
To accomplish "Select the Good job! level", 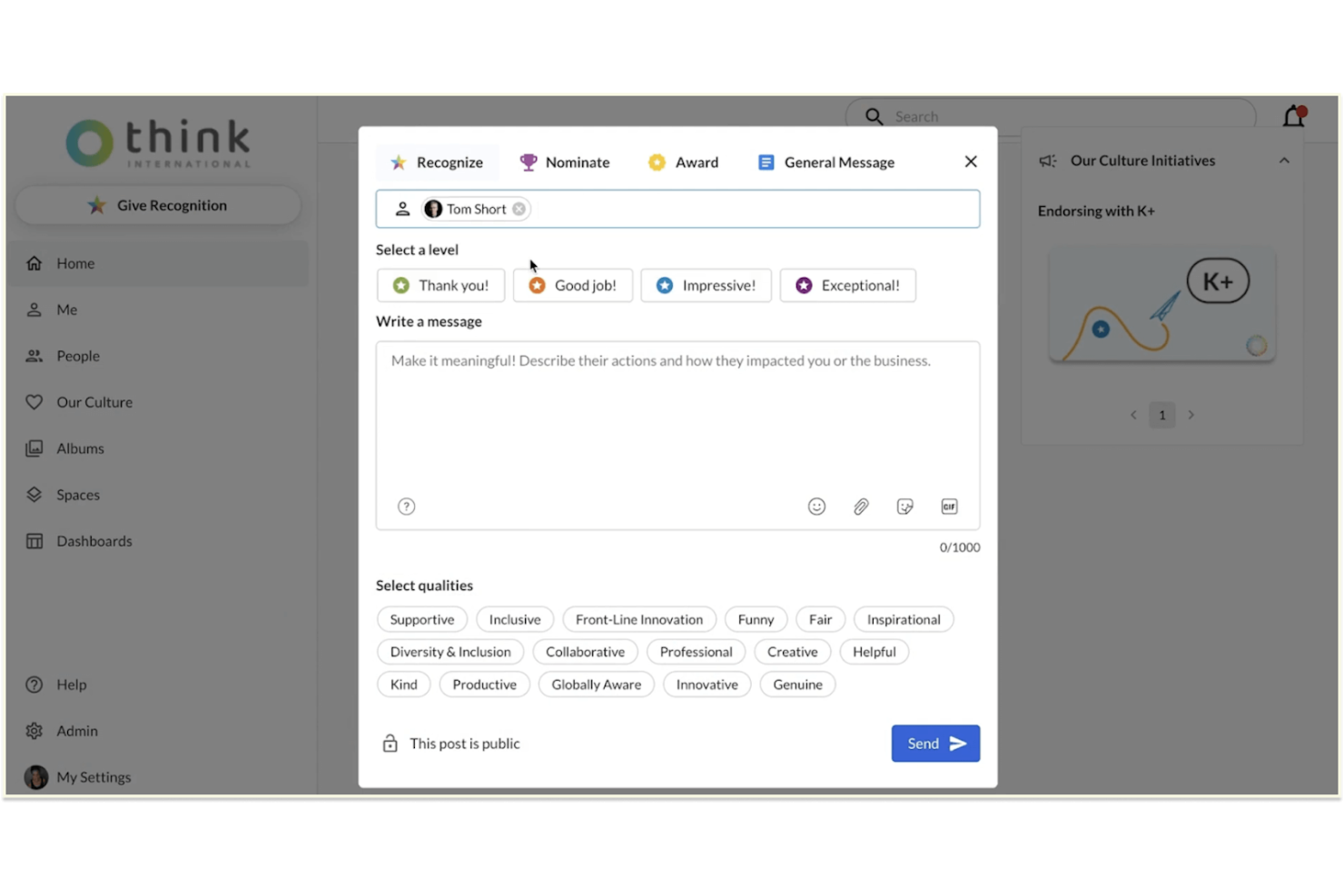I will 572,285.
